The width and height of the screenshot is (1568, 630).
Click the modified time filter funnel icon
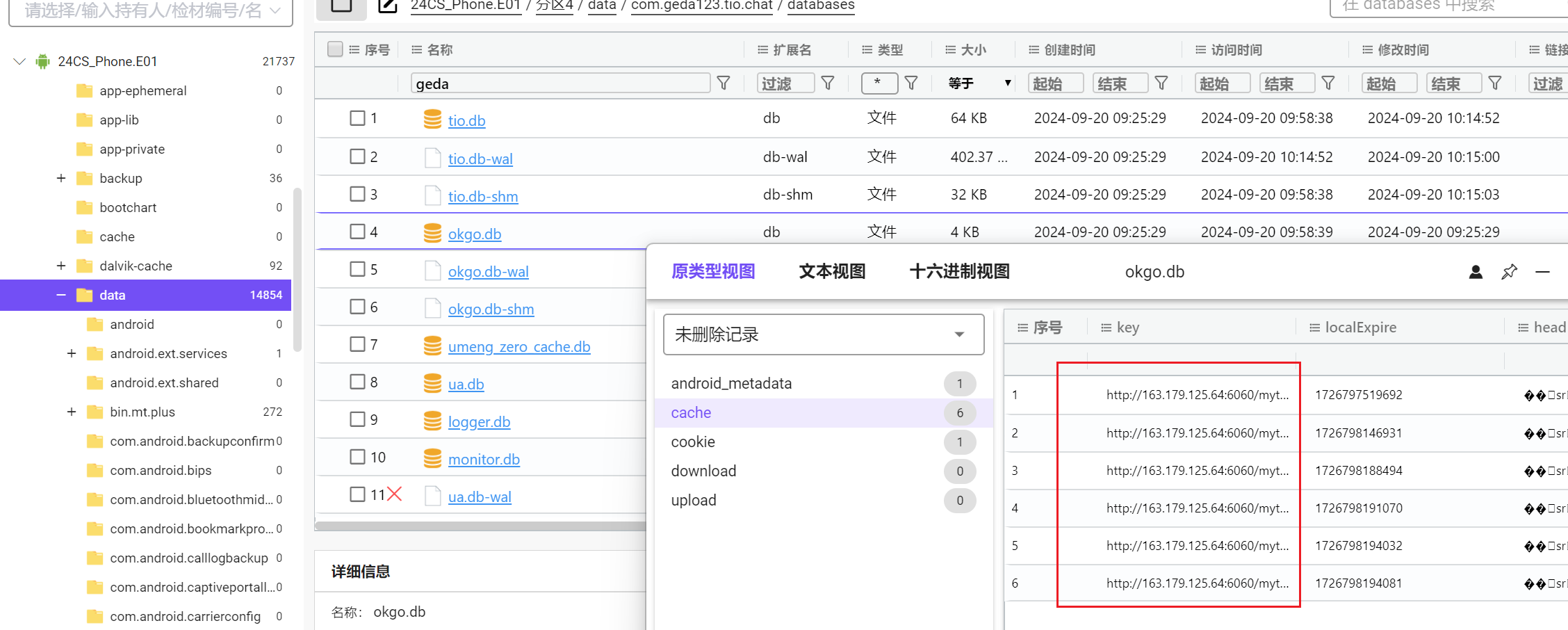1495,83
